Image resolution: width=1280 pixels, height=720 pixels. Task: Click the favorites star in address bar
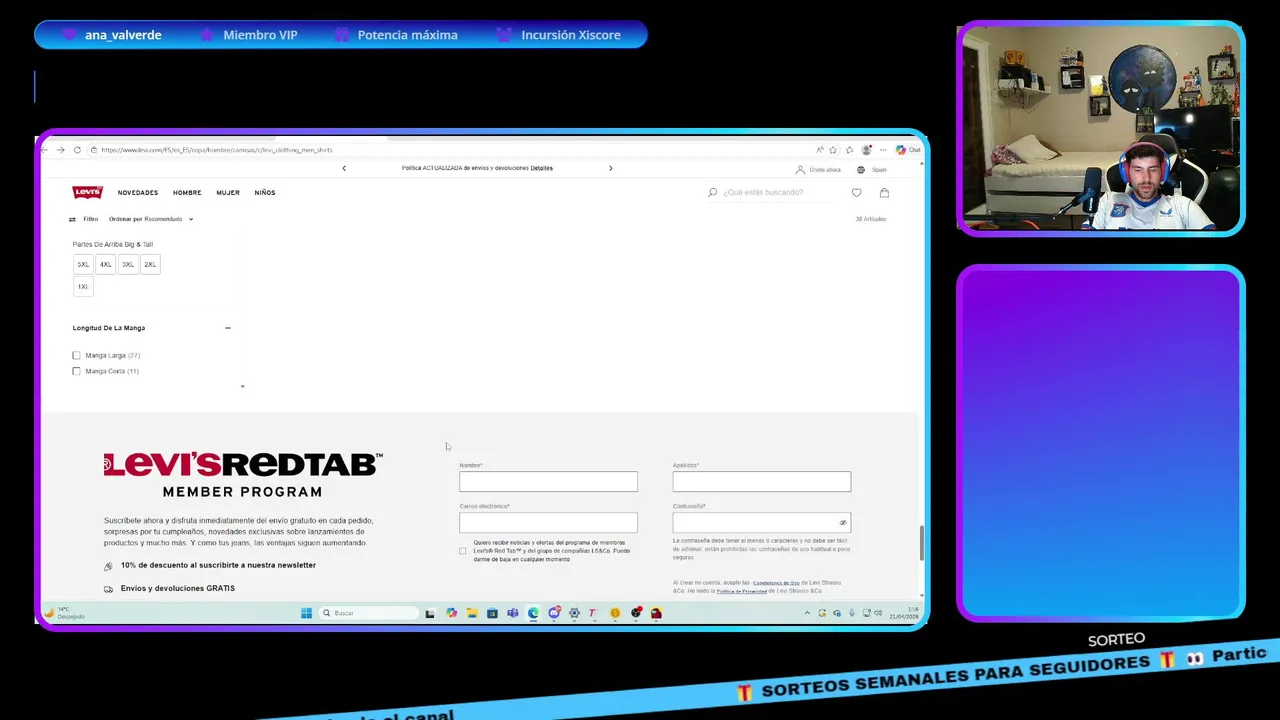click(833, 150)
